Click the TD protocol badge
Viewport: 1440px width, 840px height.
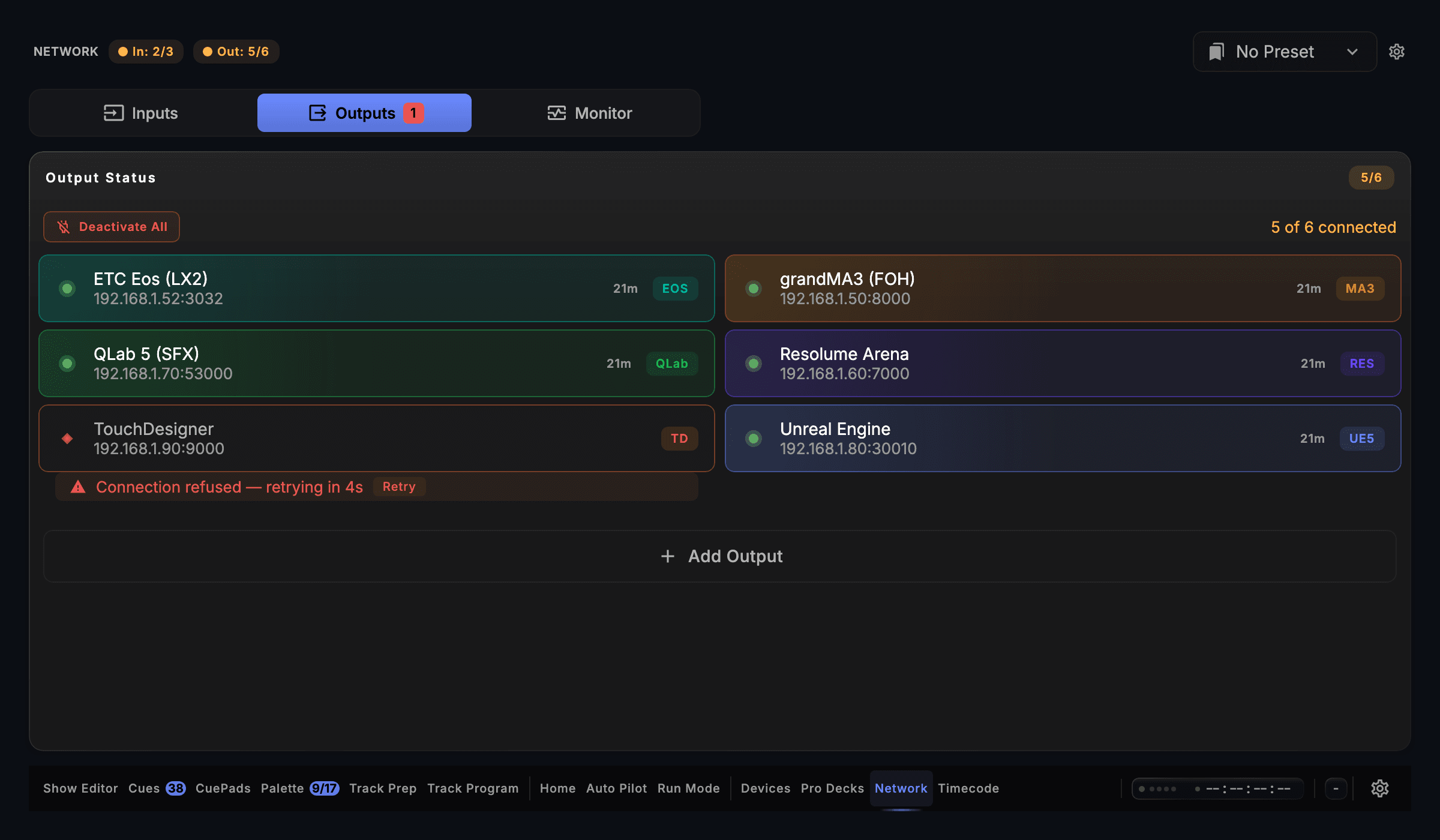click(x=679, y=439)
